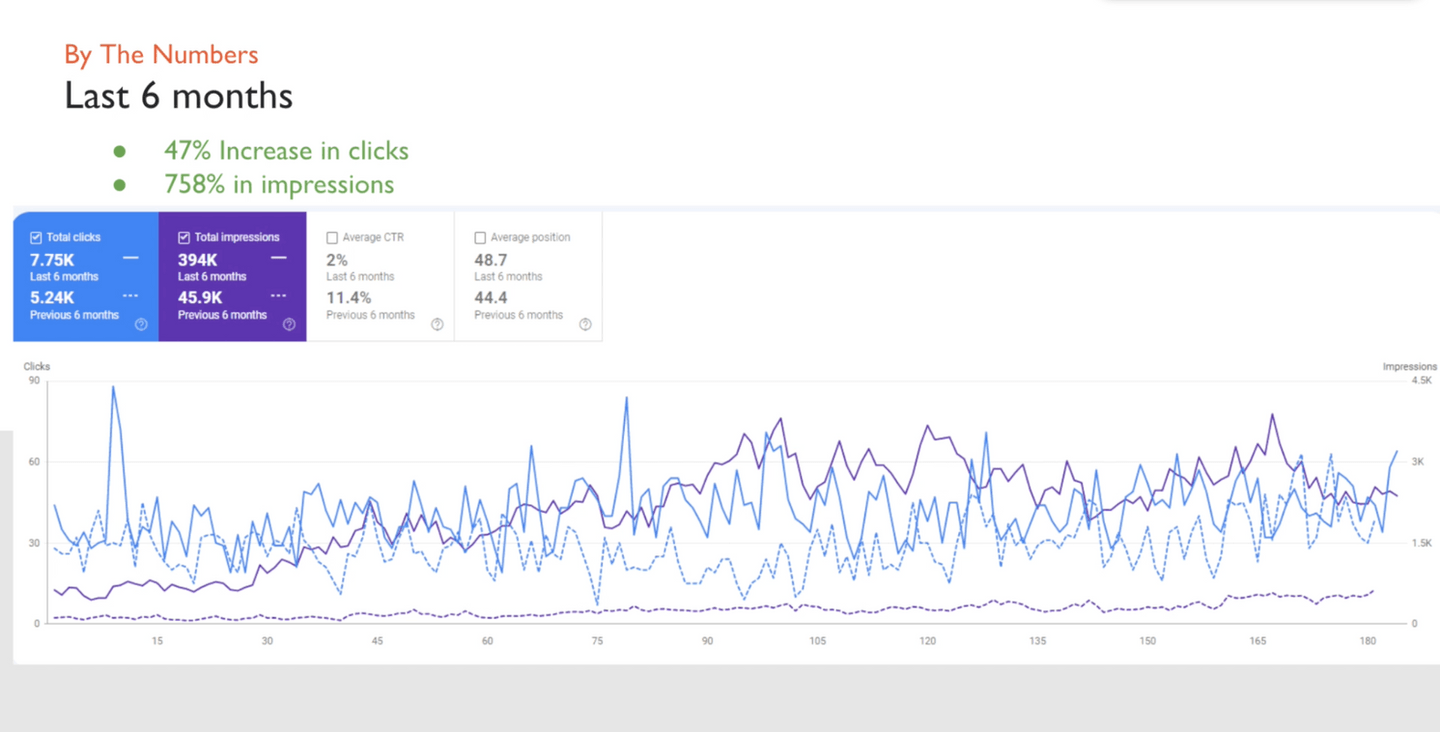Click solid line legend on Total impressions card

278,258
